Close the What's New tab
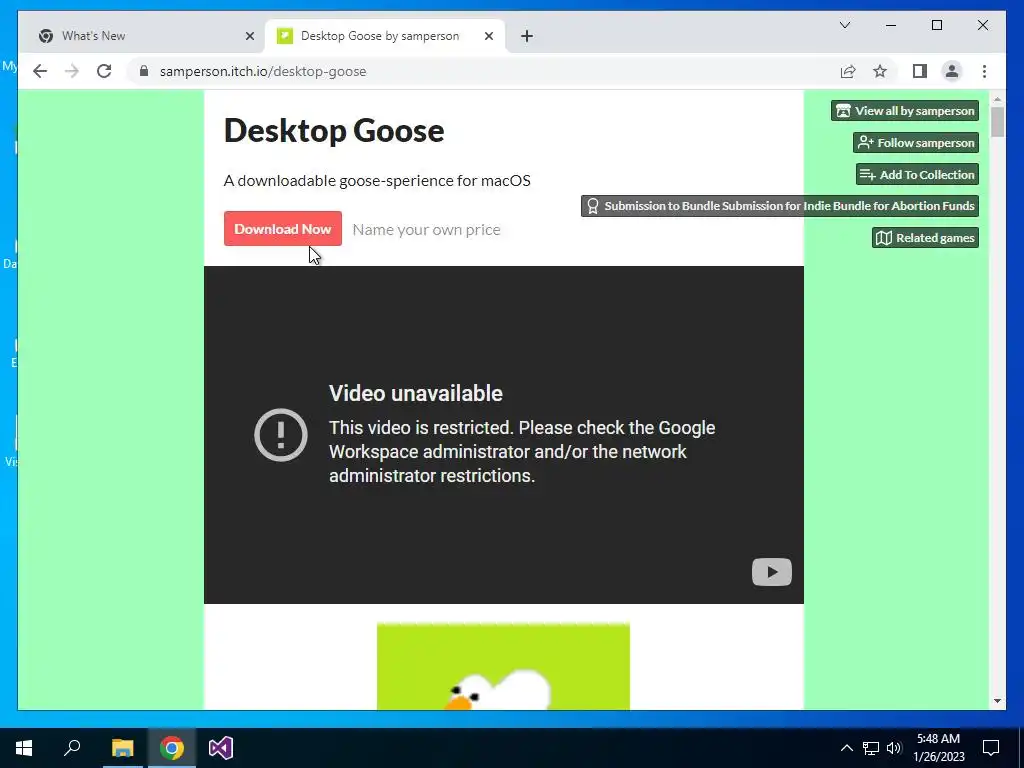The width and height of the screenshot is (1024, 768). [x=249, y=36]
